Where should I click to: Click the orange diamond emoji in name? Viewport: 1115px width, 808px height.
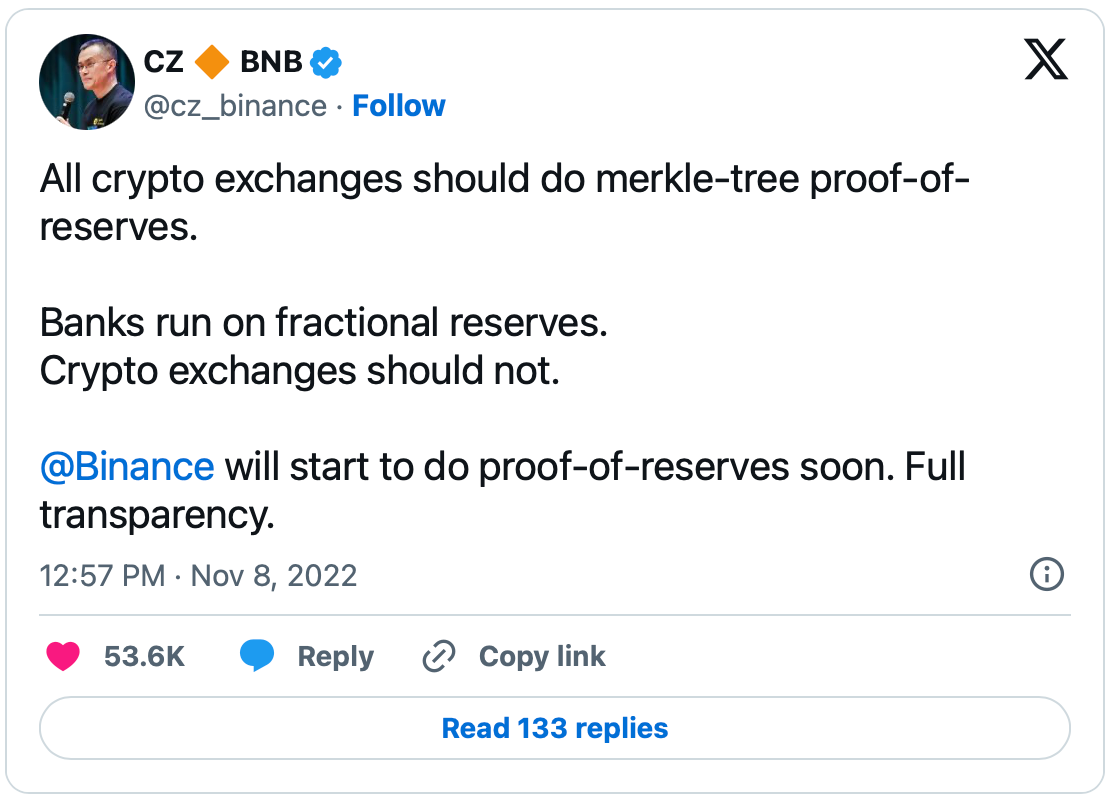pyautogui.click(x=212, y=63)
